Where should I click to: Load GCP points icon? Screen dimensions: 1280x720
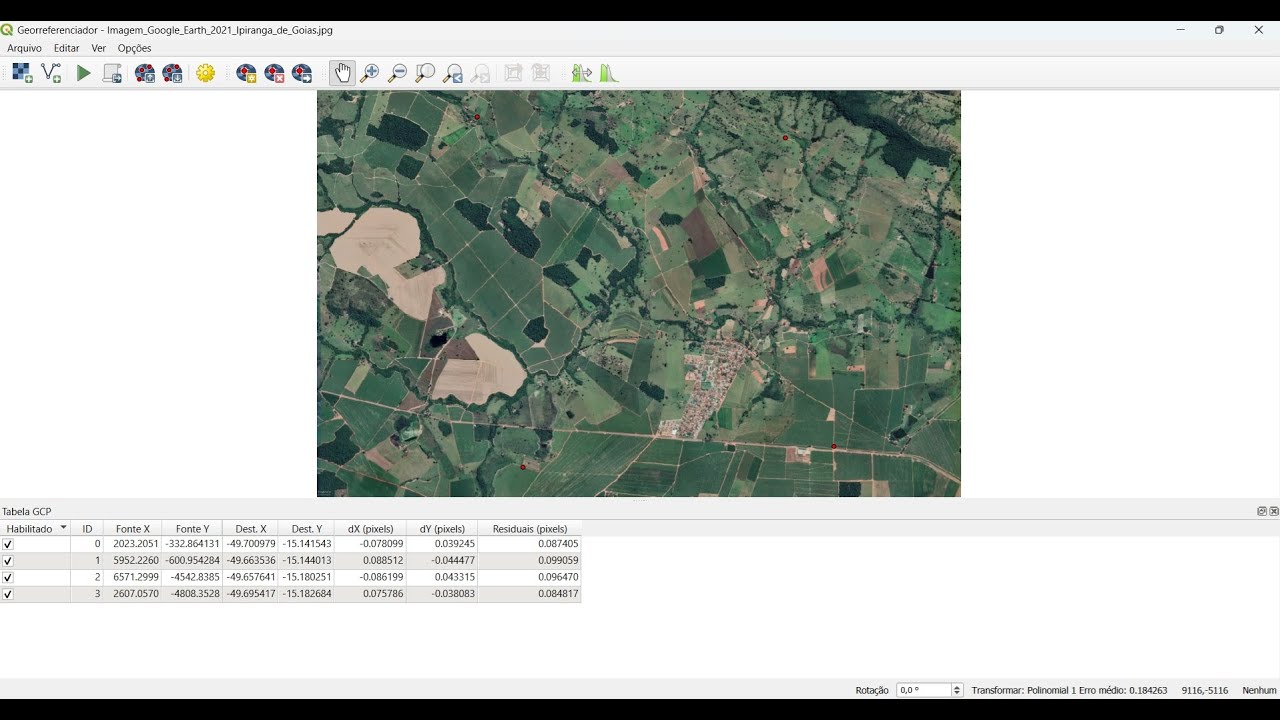click(x=145, y=73)
